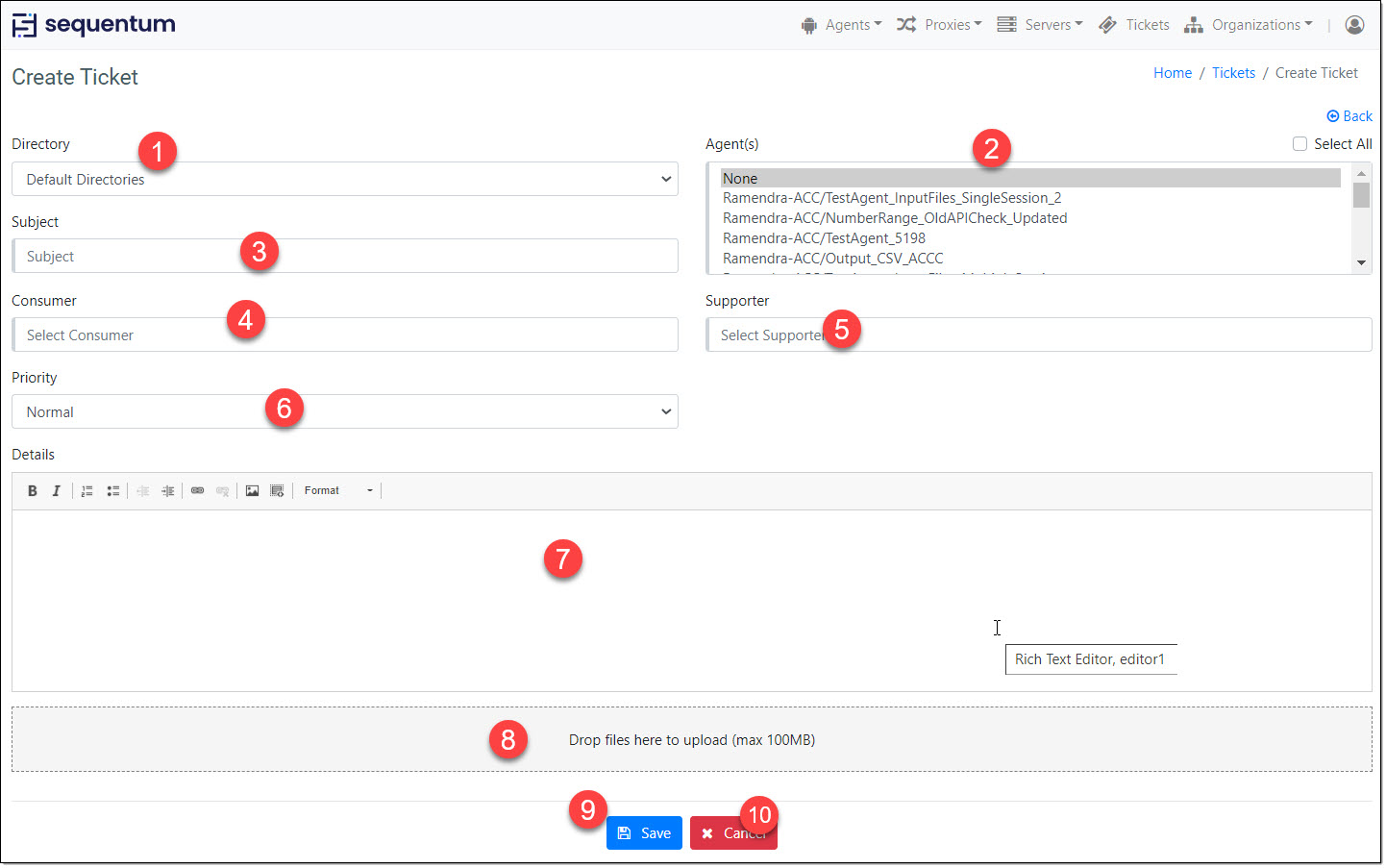Viewport: 1386px width, 868px height.
Task: Insert a numbered list in Details
Action: [87, 491]
